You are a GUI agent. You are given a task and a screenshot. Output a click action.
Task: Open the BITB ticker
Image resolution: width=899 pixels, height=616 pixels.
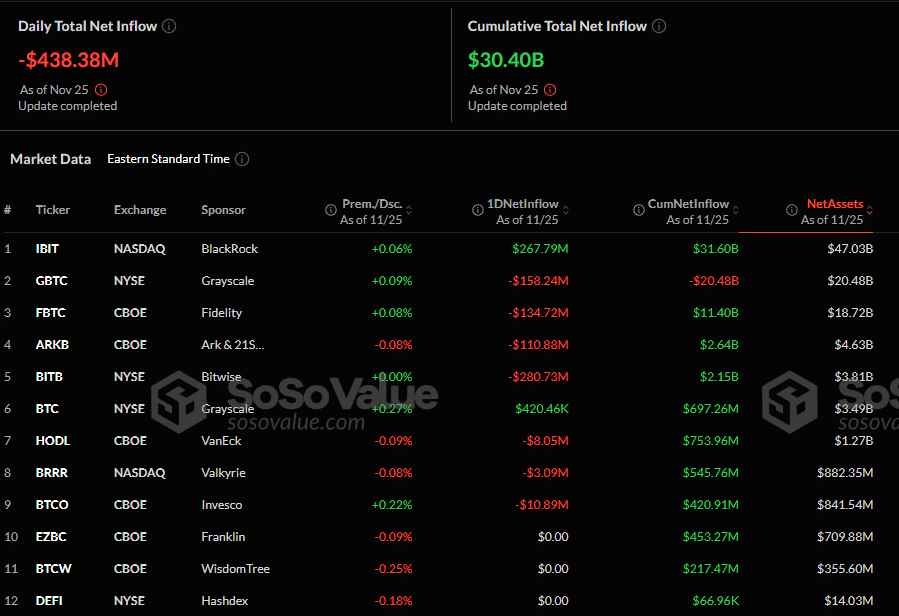(x=49, y=377)
